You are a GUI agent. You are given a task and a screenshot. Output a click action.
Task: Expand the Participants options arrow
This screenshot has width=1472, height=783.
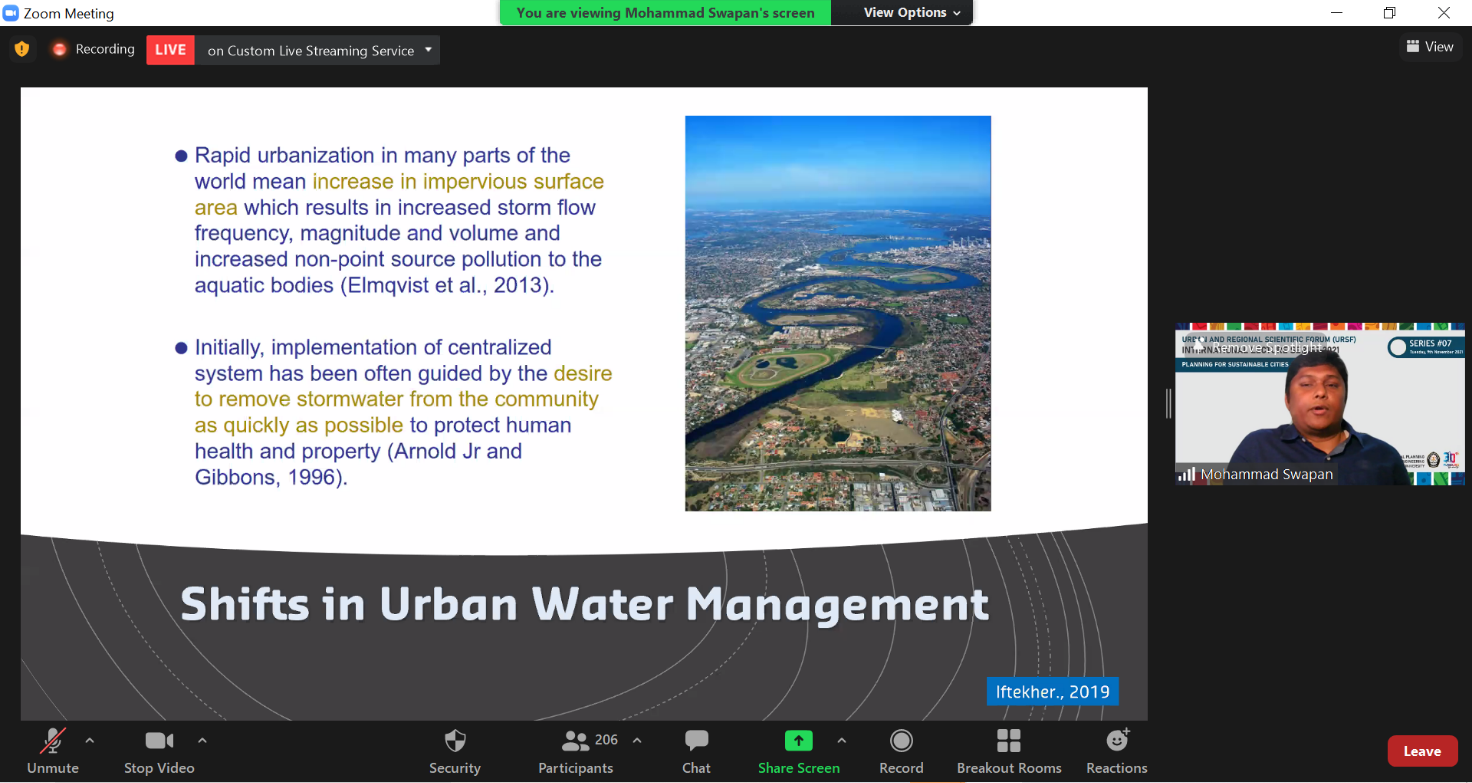[637, 741]
